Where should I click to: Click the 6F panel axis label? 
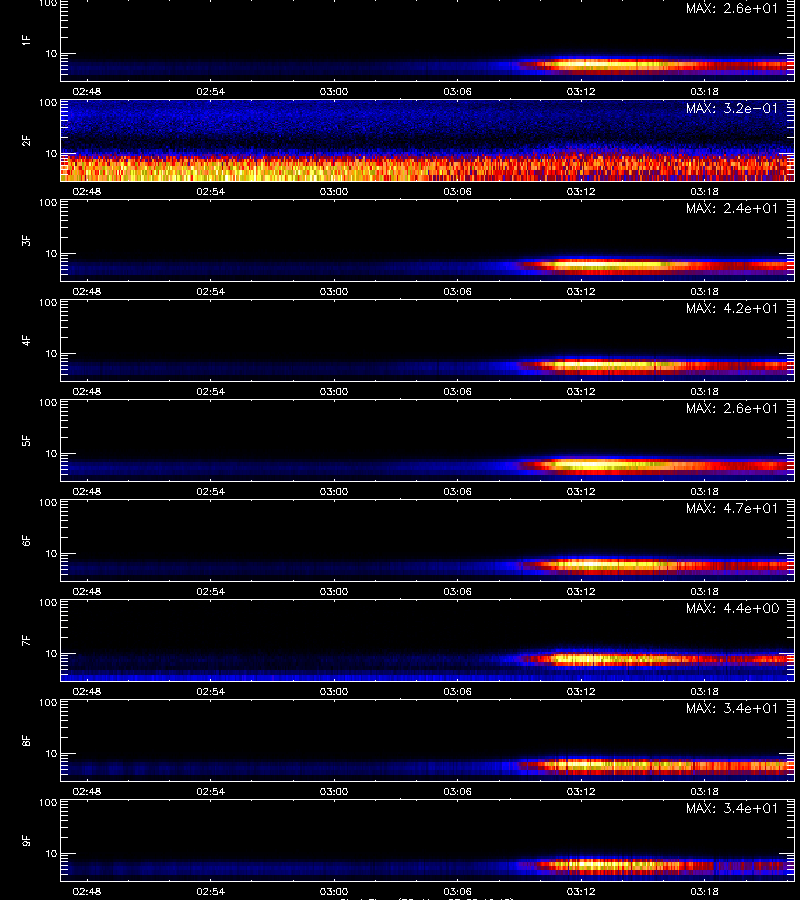(x=26, y=541)
